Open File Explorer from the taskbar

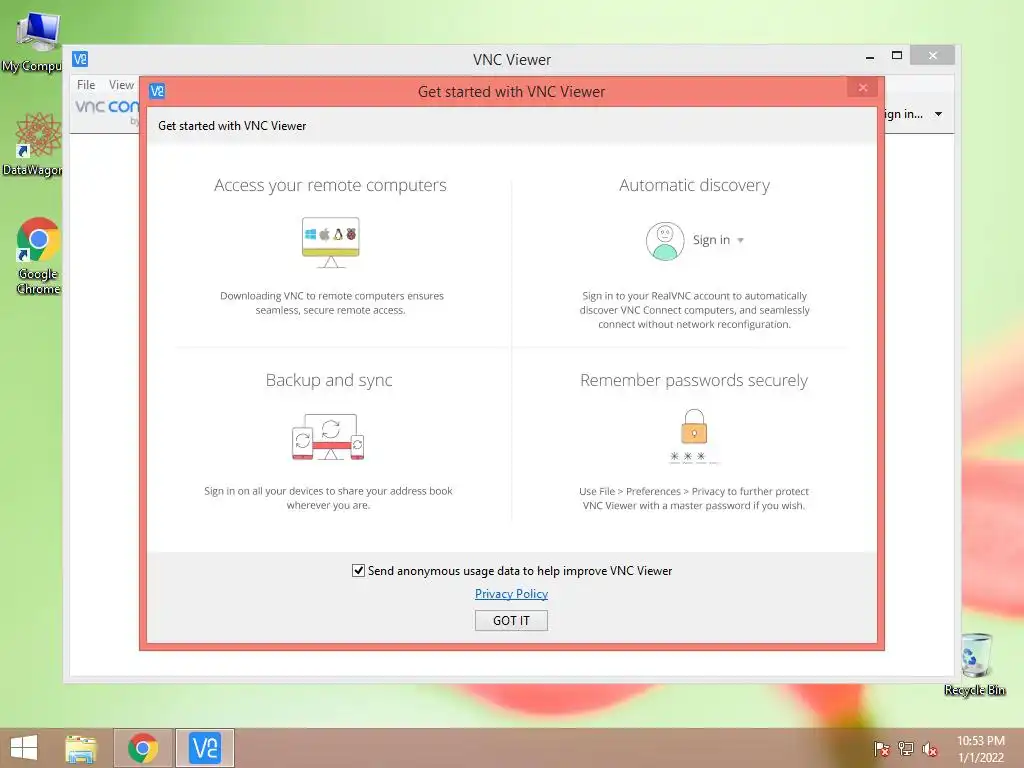81,748
